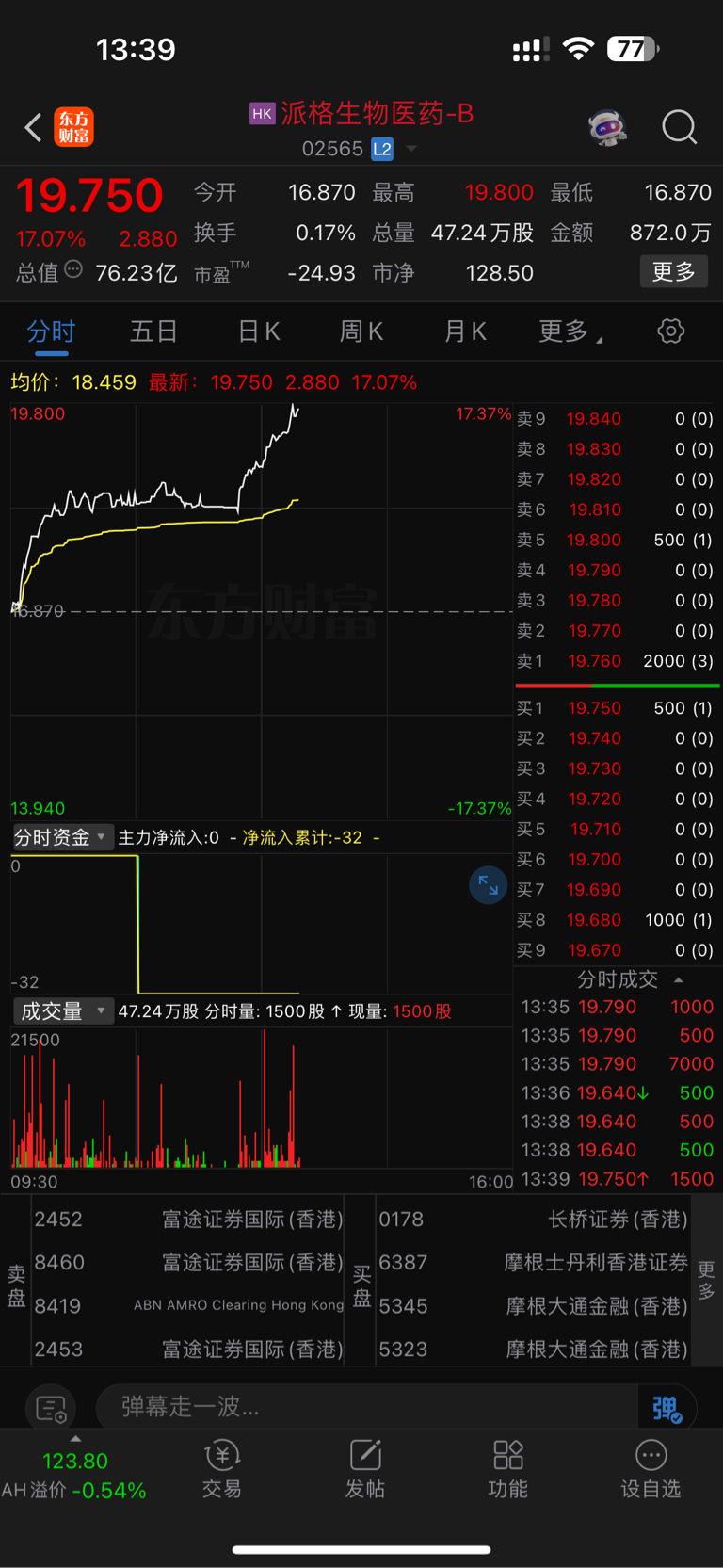
Task: Select 买8 row at 19.680
Action: [x=616, y=920]
